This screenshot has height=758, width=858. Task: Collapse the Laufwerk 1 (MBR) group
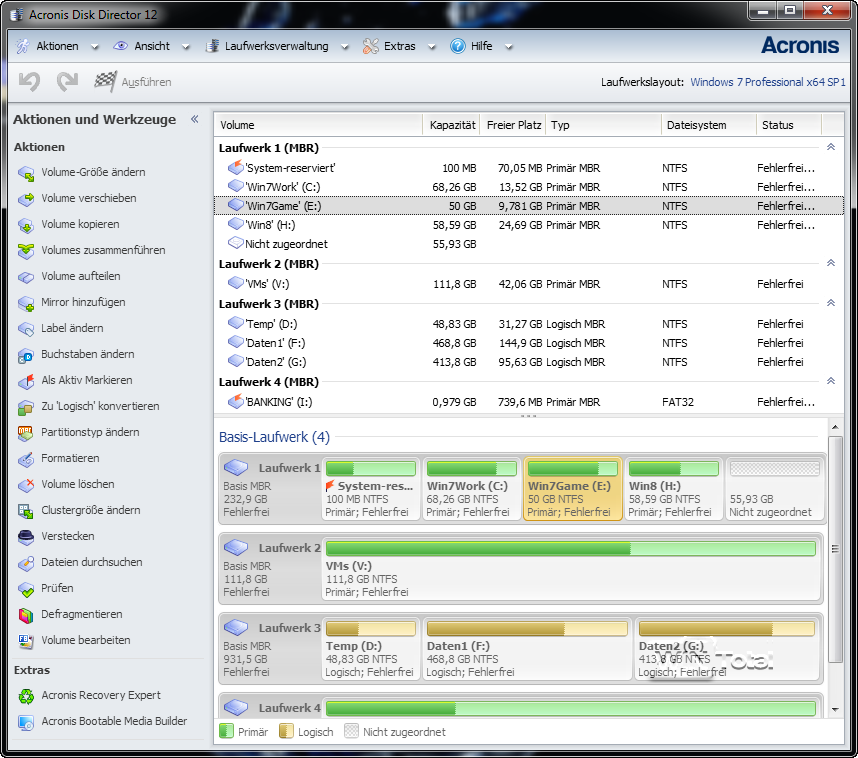(x=830, y=148)
